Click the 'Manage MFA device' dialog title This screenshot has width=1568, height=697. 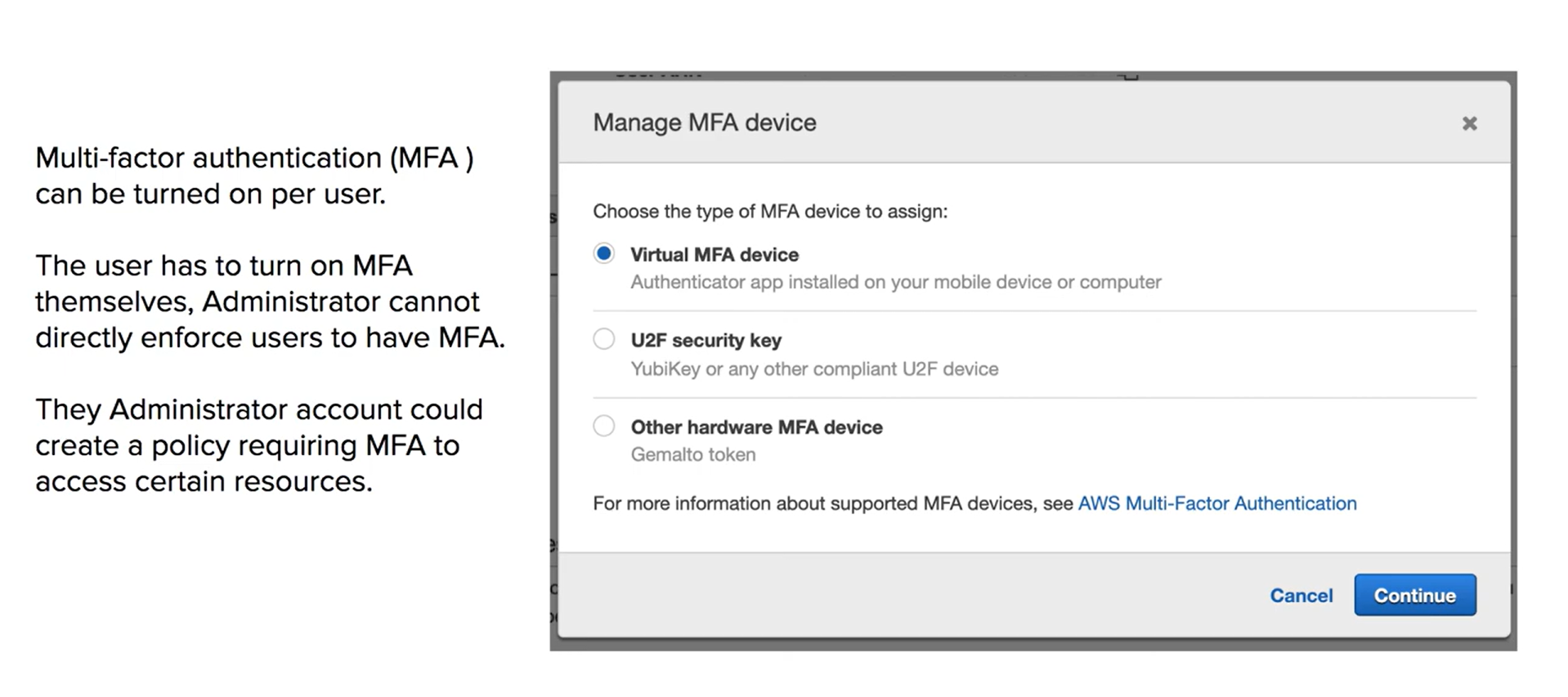705,123
